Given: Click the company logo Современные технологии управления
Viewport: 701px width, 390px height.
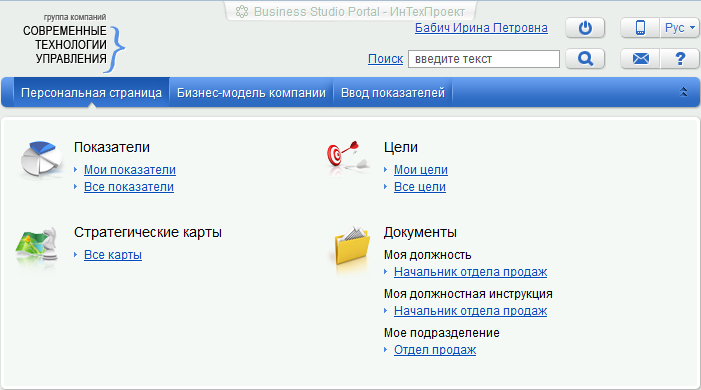Looking at the screenshot, I should 74,43.
